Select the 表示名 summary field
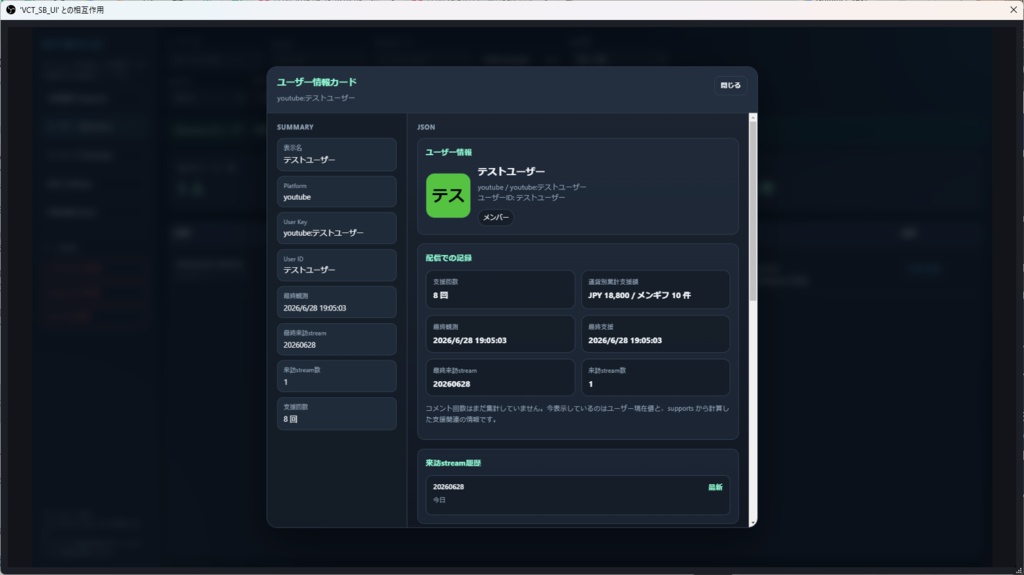Image resolution: width=1024 pixels, height=575 pixels. tap(336, 154)
